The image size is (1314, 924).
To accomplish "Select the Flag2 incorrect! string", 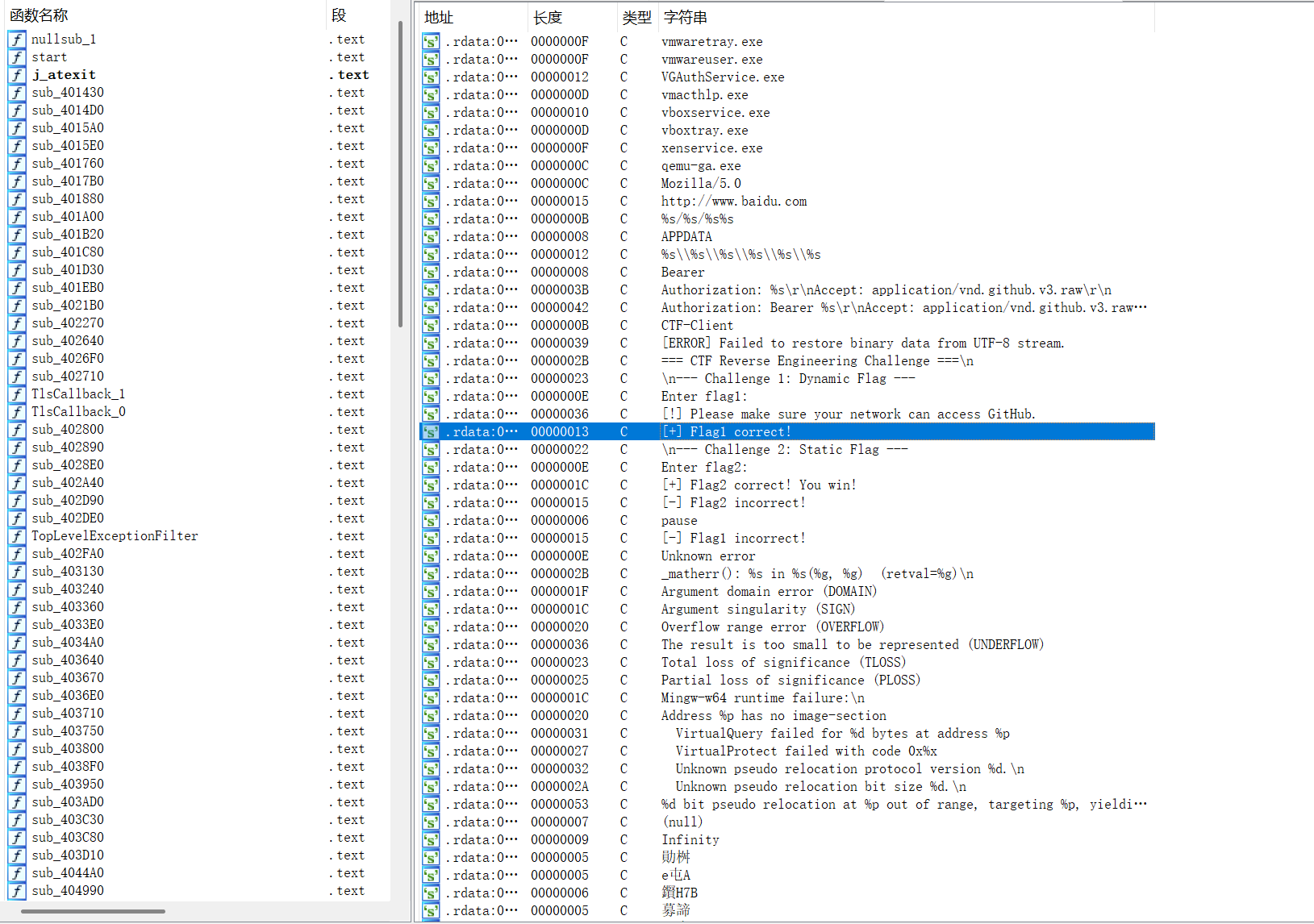I will [733, 503].
